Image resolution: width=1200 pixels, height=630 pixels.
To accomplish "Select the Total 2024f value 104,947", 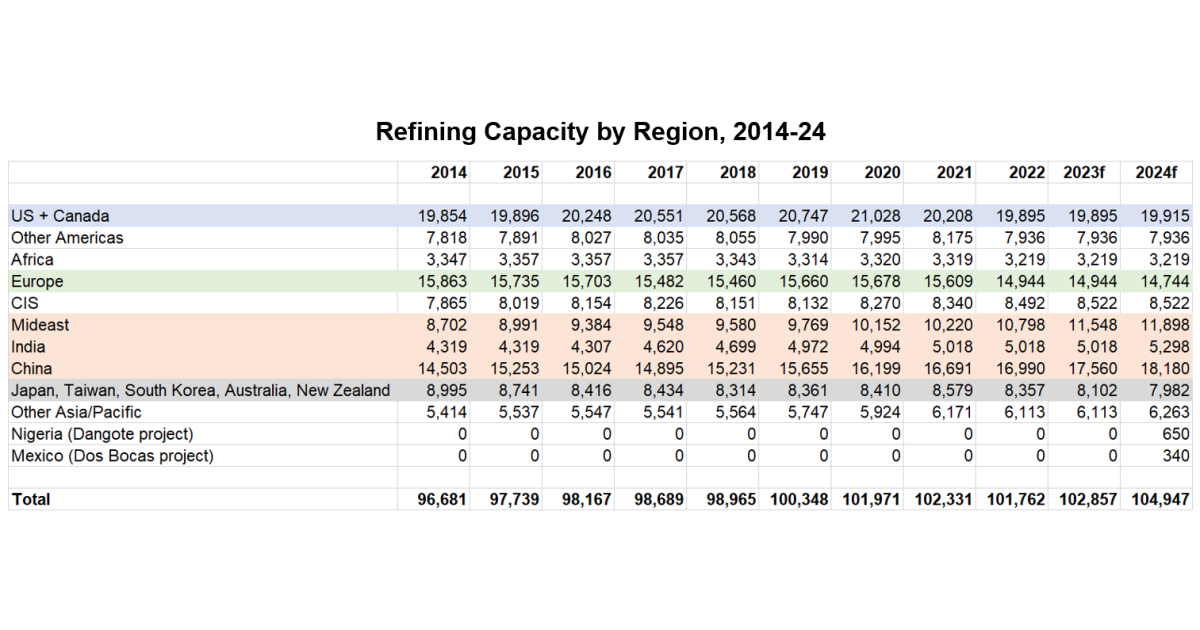I will [x=1161, y=499].
